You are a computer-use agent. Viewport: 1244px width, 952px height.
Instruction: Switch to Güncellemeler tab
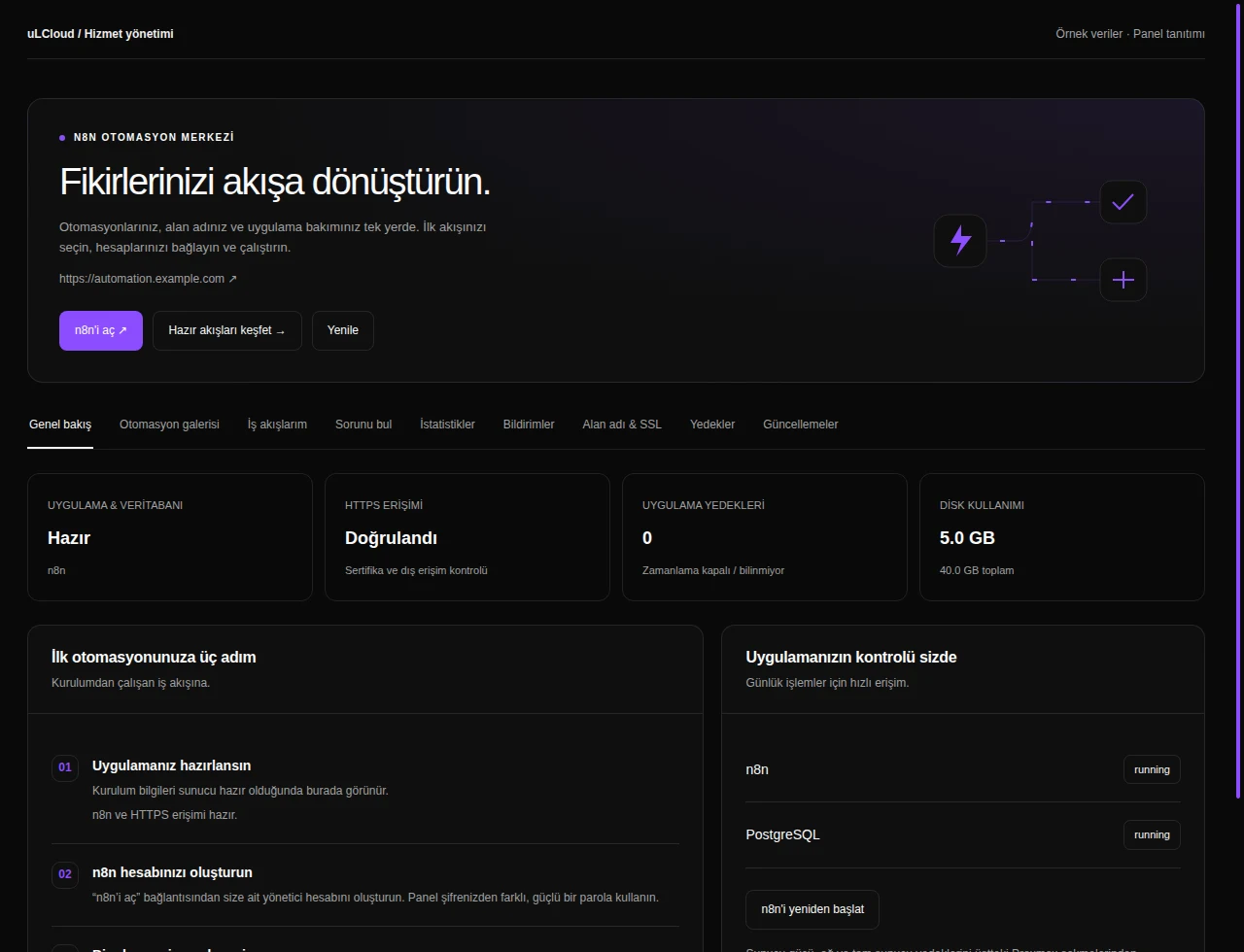801,425
